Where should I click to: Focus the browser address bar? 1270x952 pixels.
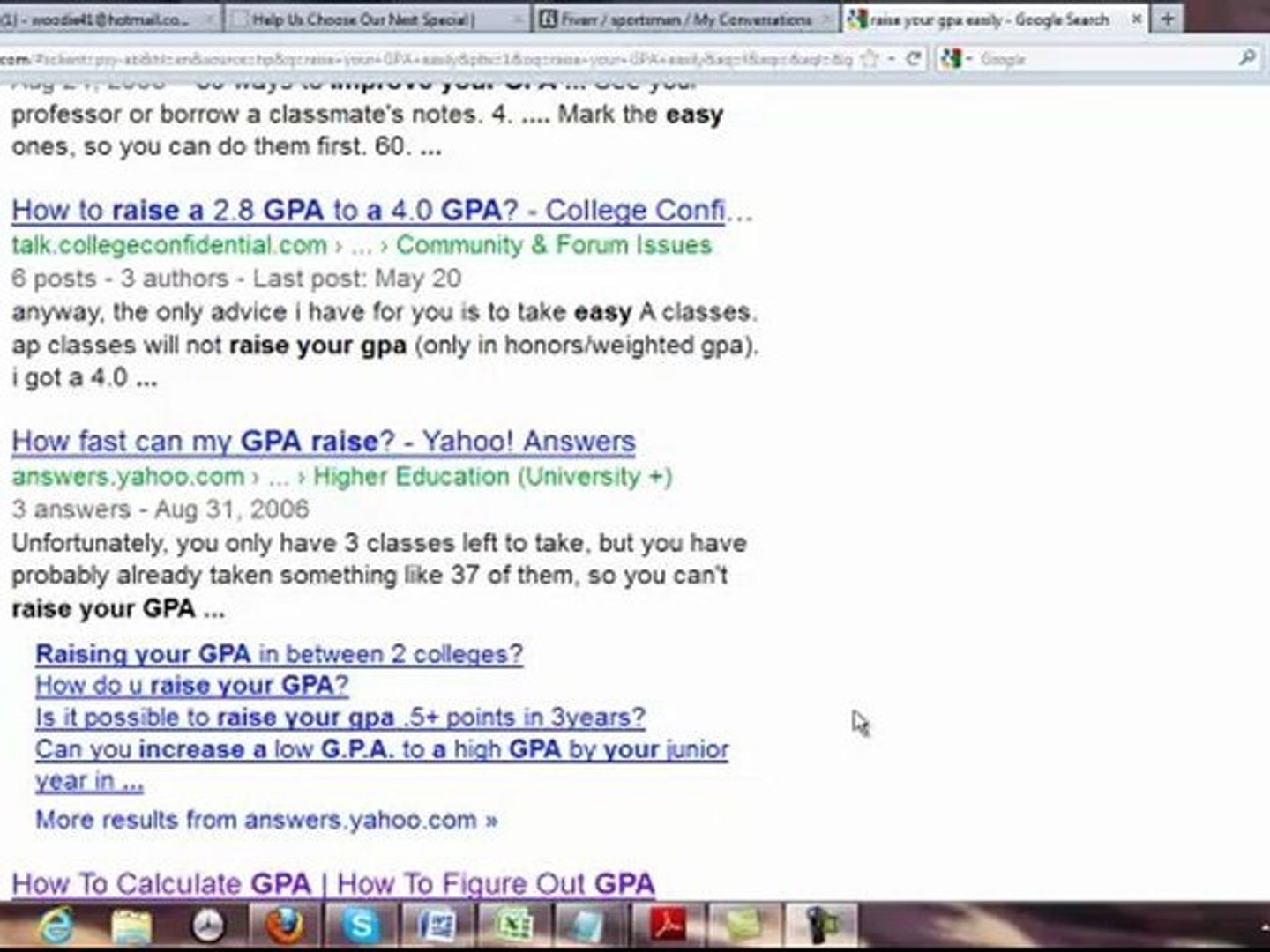[428, 59]
